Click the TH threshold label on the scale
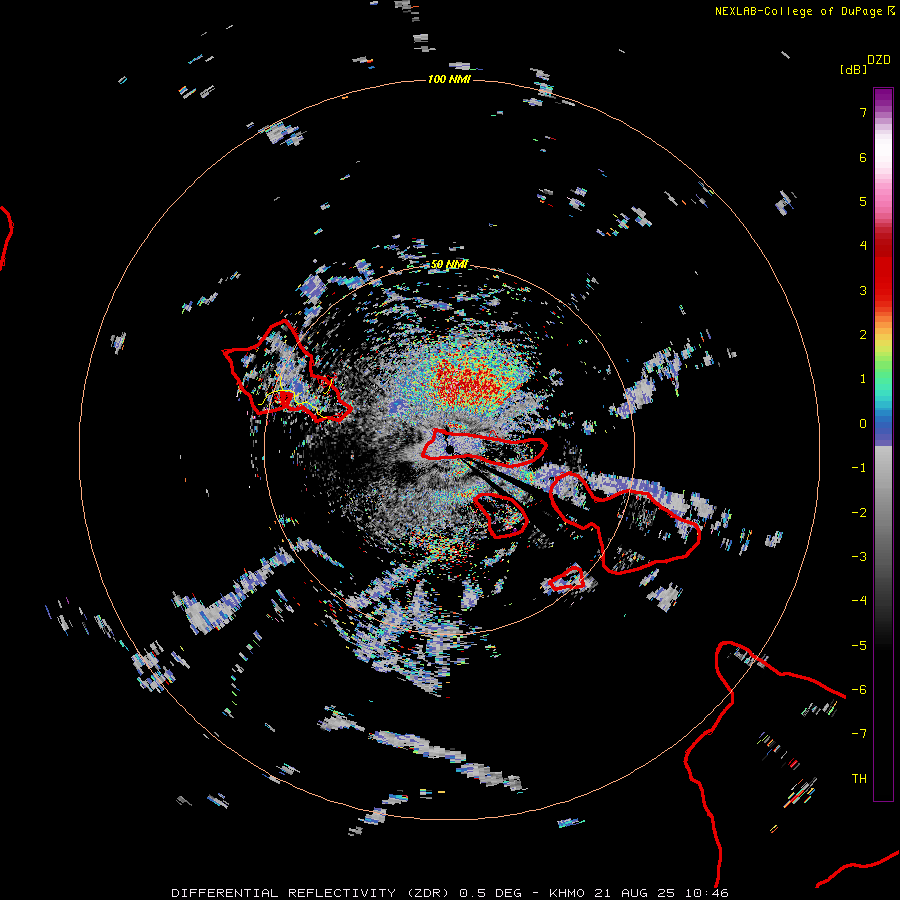Image resolution: width=900 pixels, height=900 pixels. point(859,779)
